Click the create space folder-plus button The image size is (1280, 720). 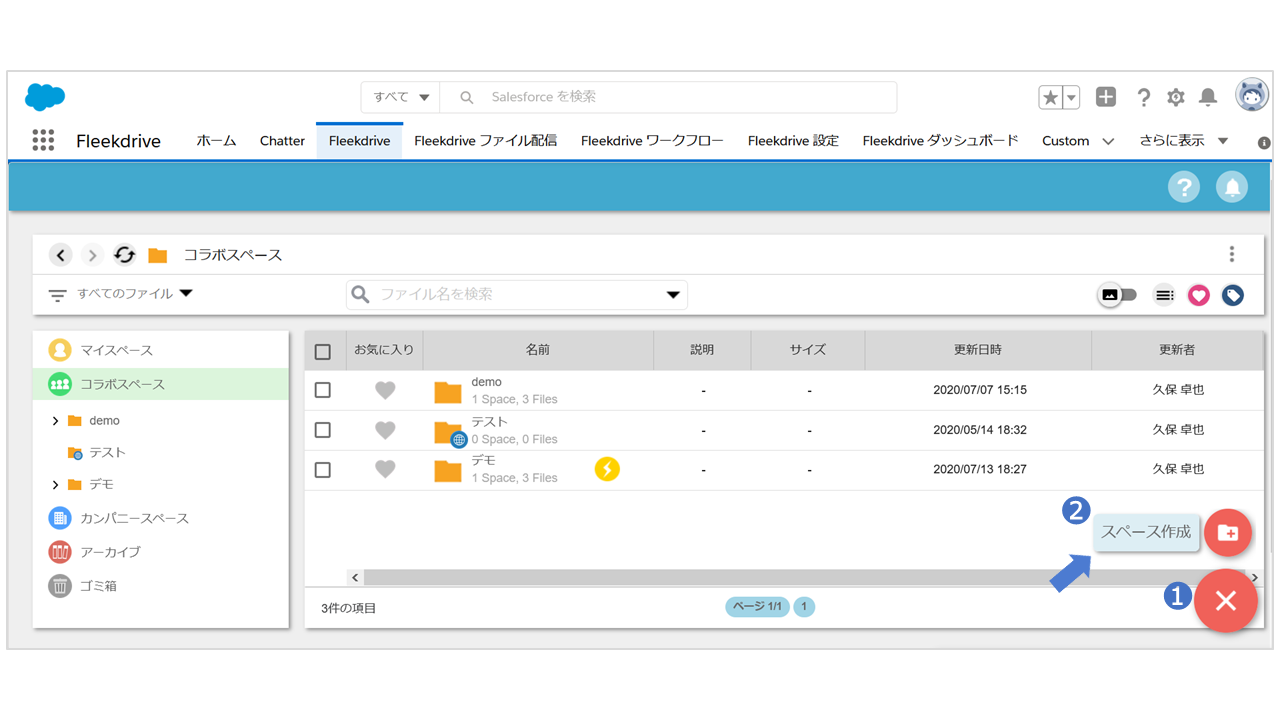click(x=1228, y=533)
